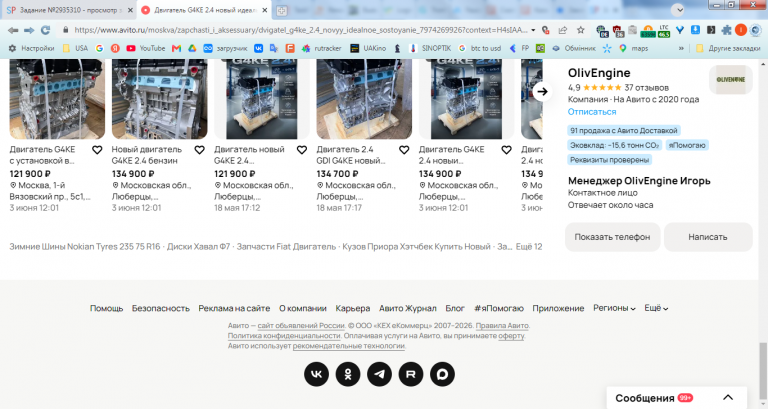
Task: Open the Реклама на сайте footer link
Action: click(234, 308)
